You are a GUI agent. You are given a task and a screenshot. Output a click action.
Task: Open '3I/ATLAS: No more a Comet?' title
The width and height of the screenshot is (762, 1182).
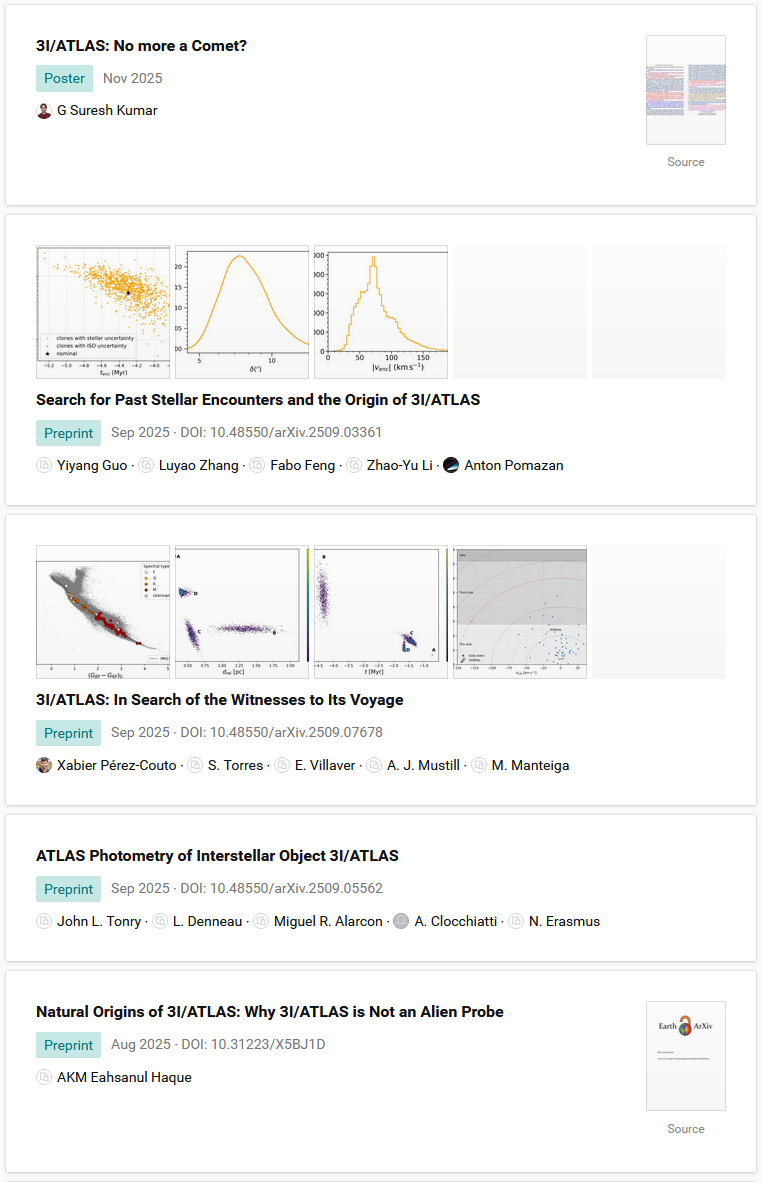click(141, 46)
